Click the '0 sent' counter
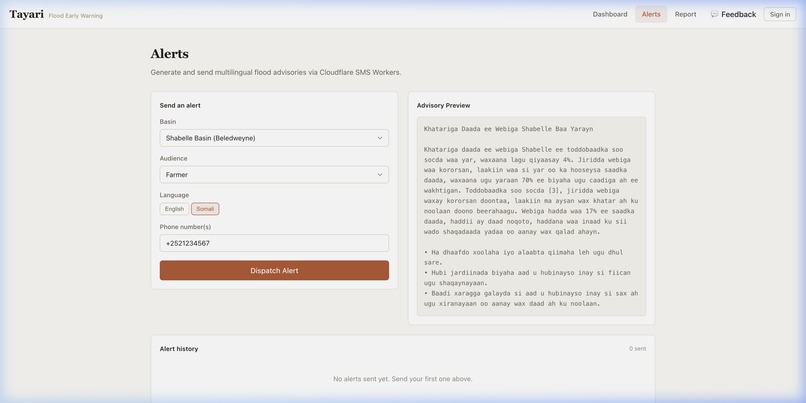This screenshot has width=806, height=403. pyautogui.click(x=637, y=349)
